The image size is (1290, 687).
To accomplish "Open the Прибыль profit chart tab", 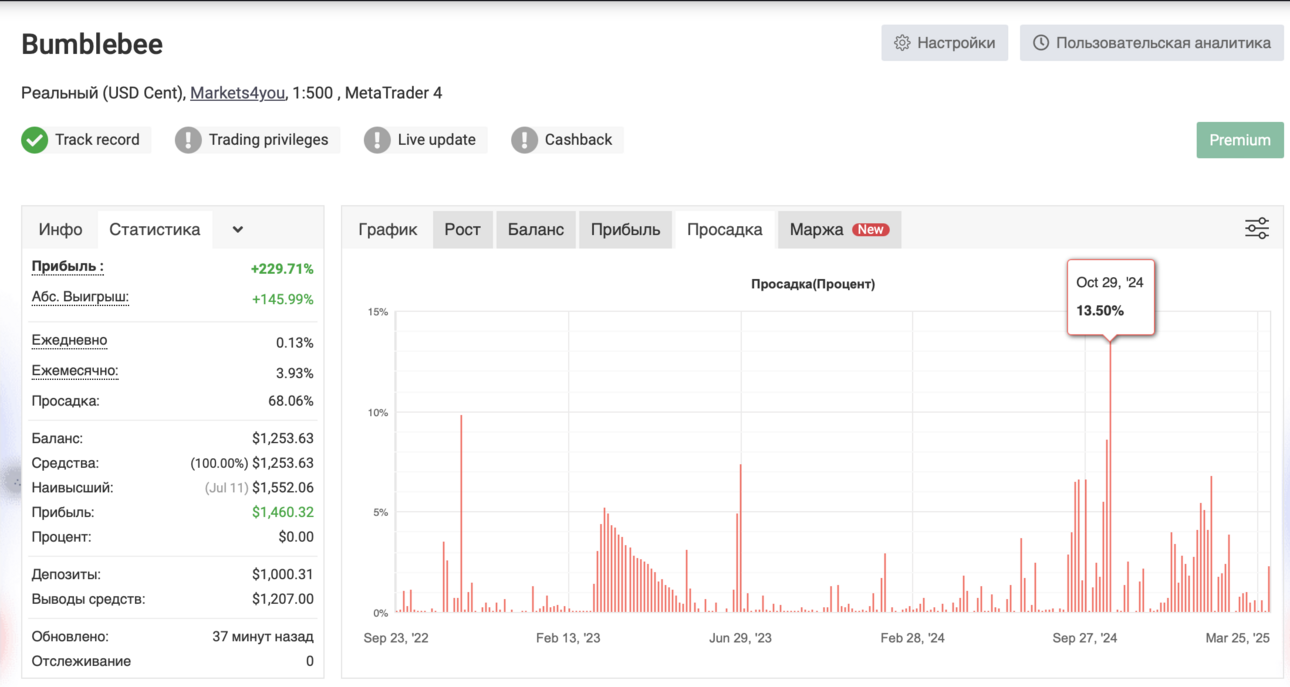I will click(x=625, y=230).
